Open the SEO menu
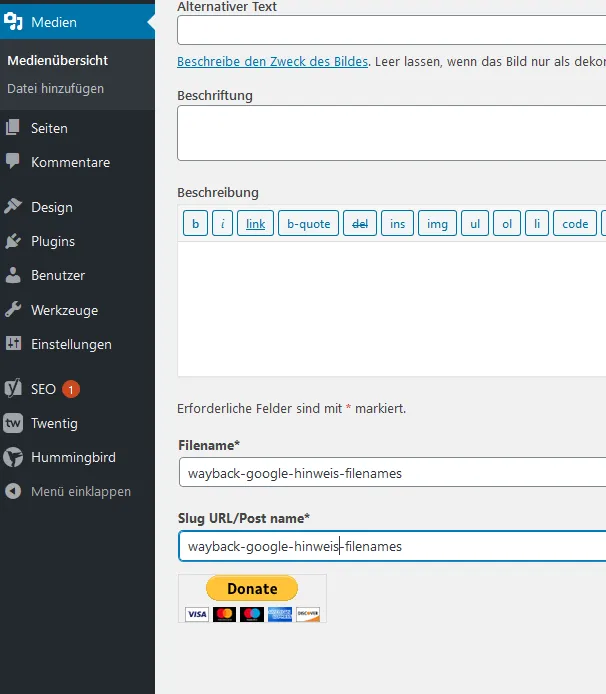Image resolution: width=606 pixels, height=694 pixels. (x=77, y=389)
